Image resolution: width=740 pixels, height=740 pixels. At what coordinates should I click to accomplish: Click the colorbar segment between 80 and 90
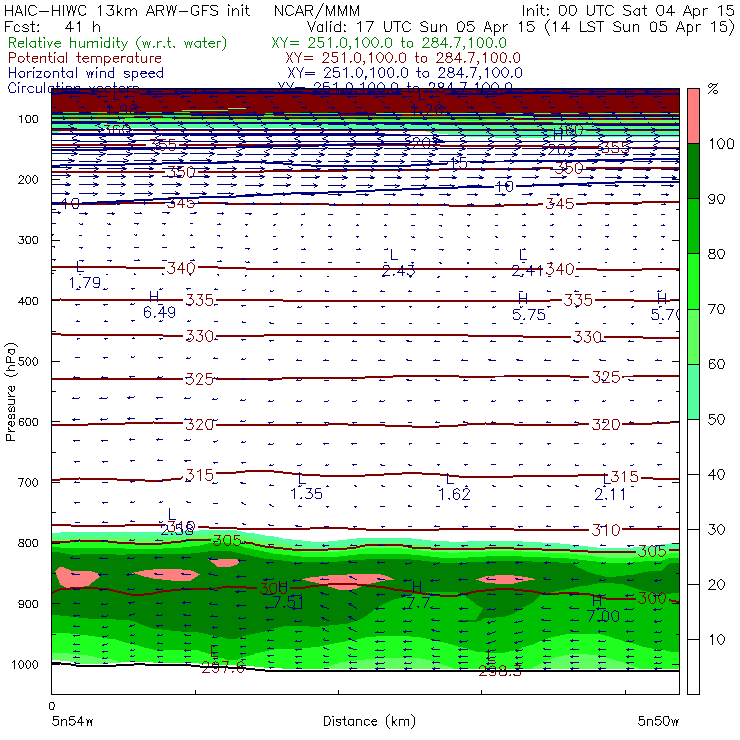click(693, 226)
